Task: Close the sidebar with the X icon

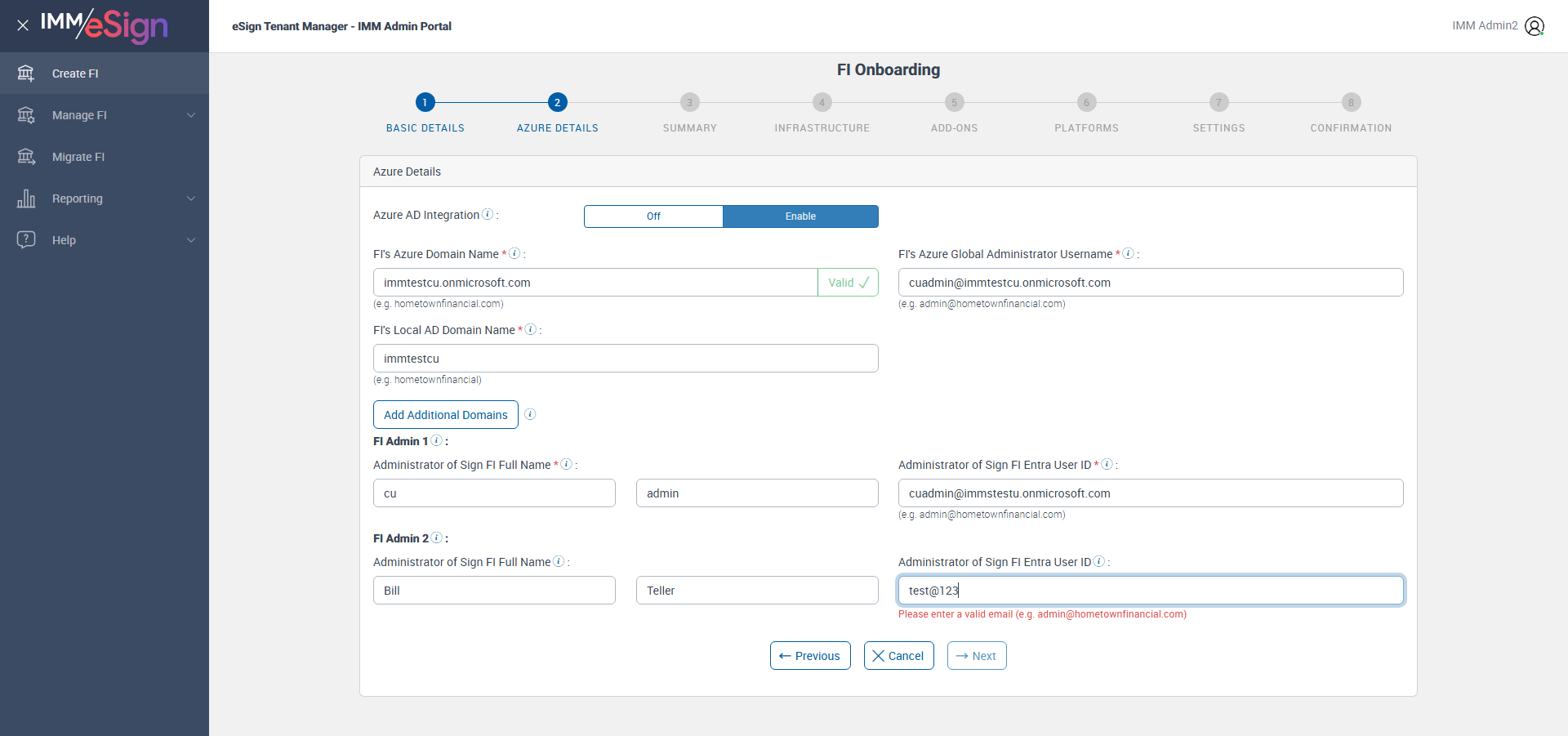Action: pyautogui.click(x=23, y=25)
